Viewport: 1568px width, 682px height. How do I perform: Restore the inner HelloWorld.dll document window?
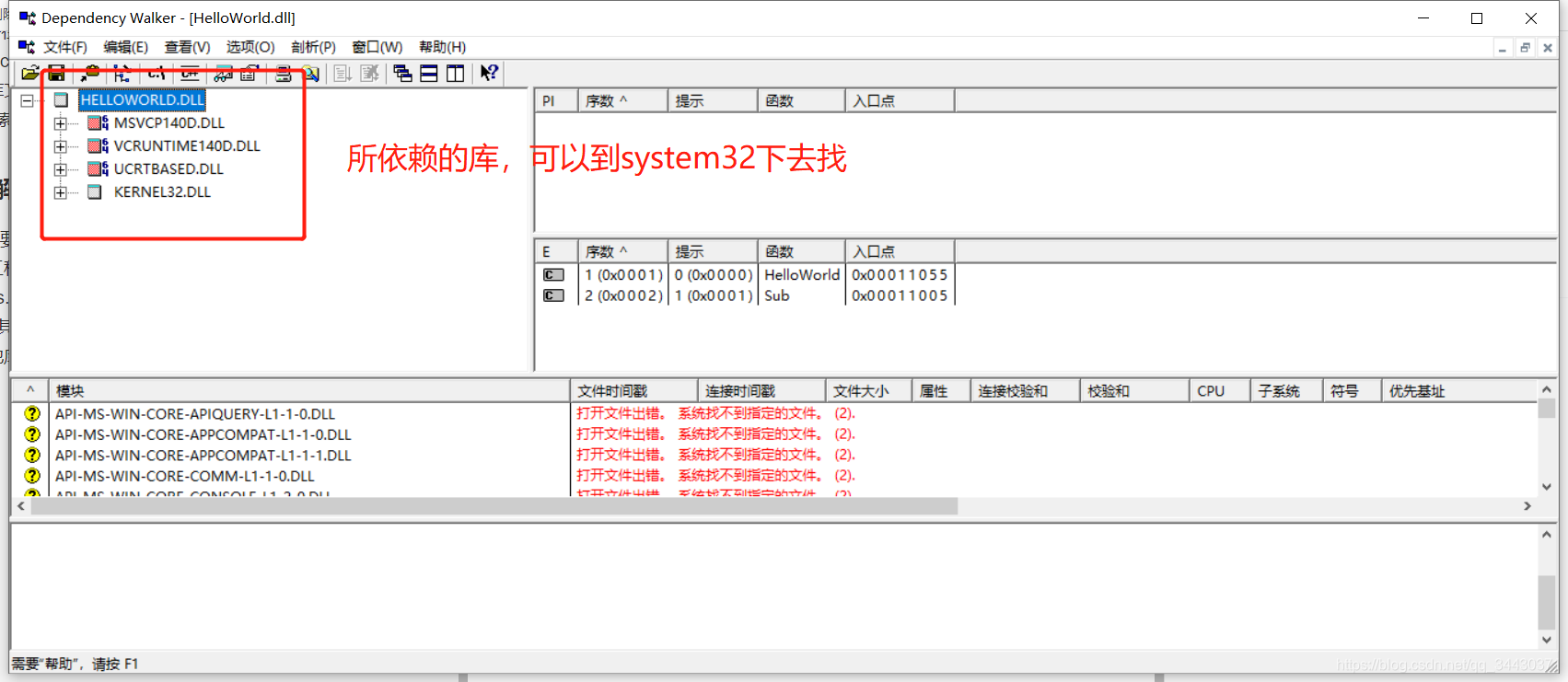click(1525, 48)
